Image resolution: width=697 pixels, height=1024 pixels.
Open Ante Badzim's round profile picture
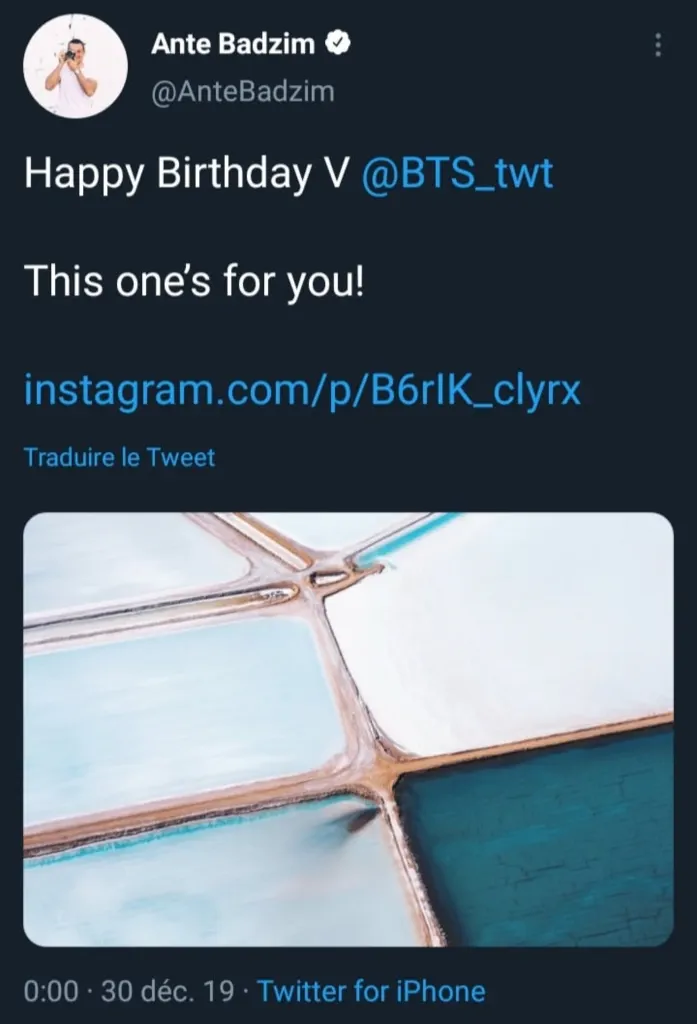click(x=75, y=66)
